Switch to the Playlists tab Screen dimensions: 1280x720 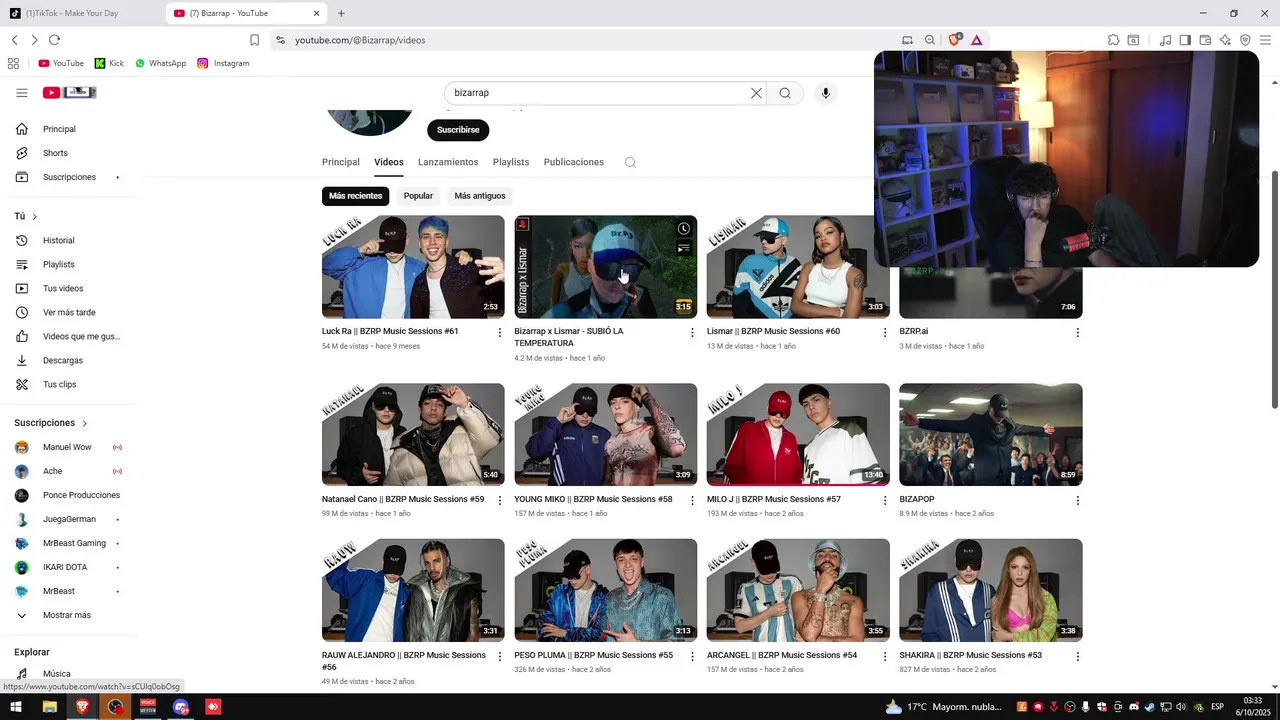(511, 162)
